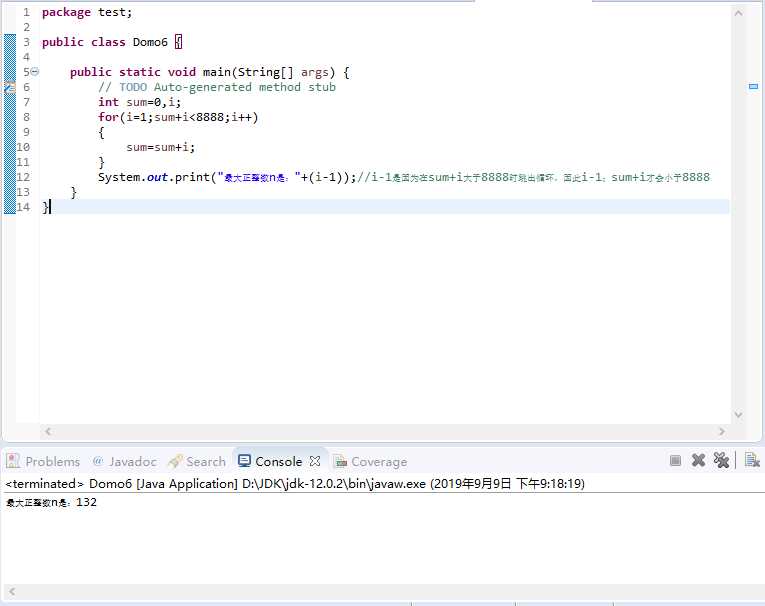Viewport: 765px width, 606px height.
Task: Collapse the main method fold marker at line 5
Action: tap(35, 72)
